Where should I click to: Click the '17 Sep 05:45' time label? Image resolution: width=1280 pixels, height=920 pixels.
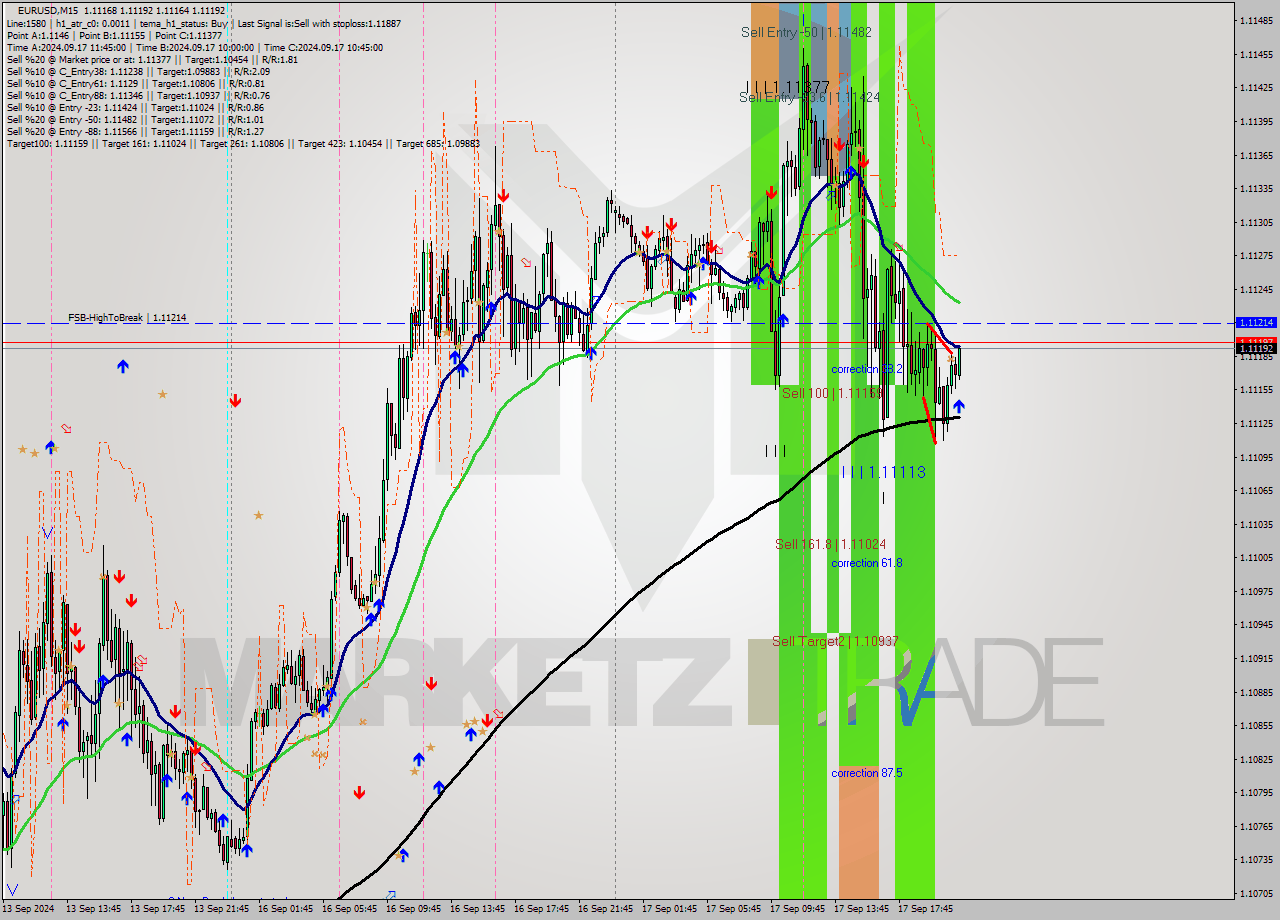[x=733, y=909]
